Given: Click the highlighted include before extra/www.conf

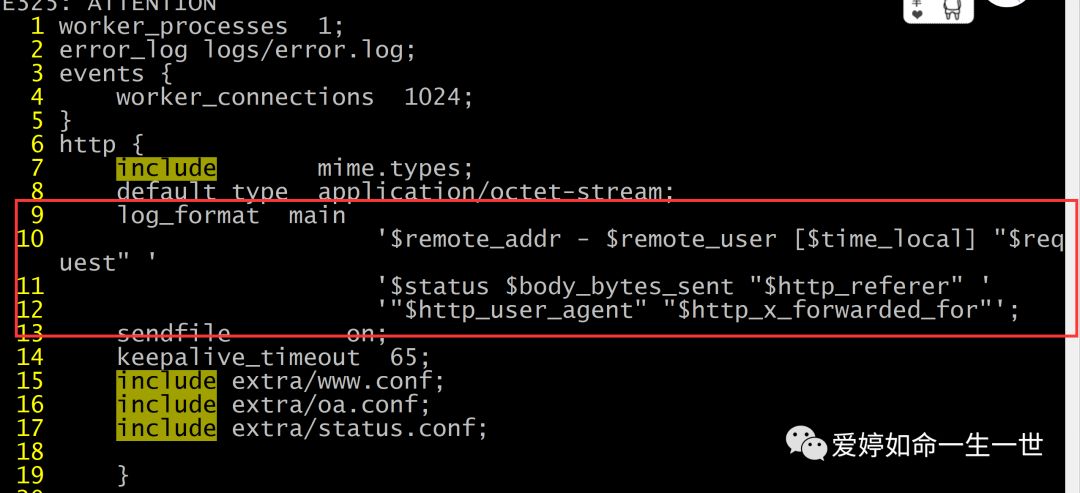Looking at the screenshot, I should point(166,382).
